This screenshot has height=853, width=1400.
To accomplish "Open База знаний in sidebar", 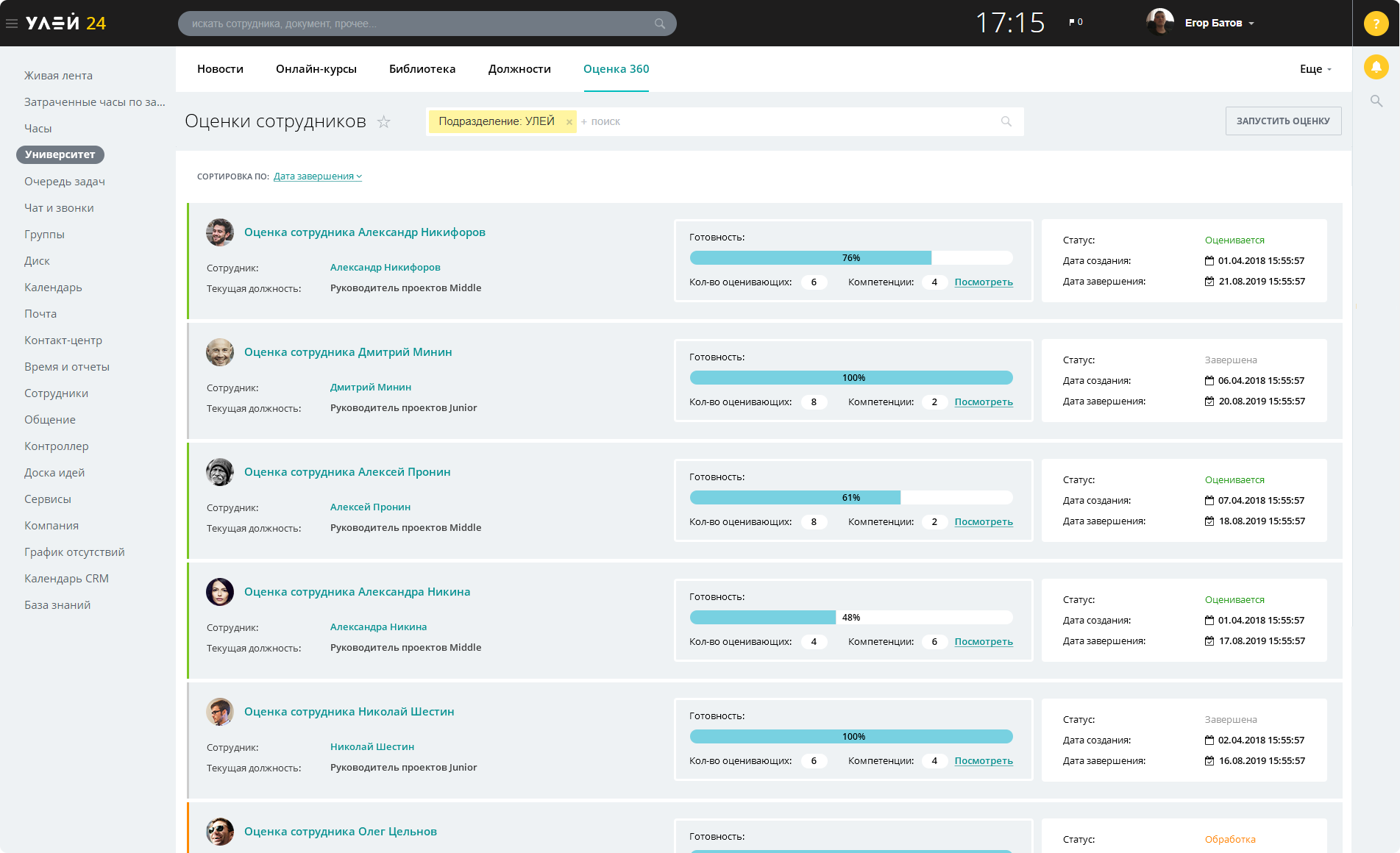I will click(x=57, y=605).
